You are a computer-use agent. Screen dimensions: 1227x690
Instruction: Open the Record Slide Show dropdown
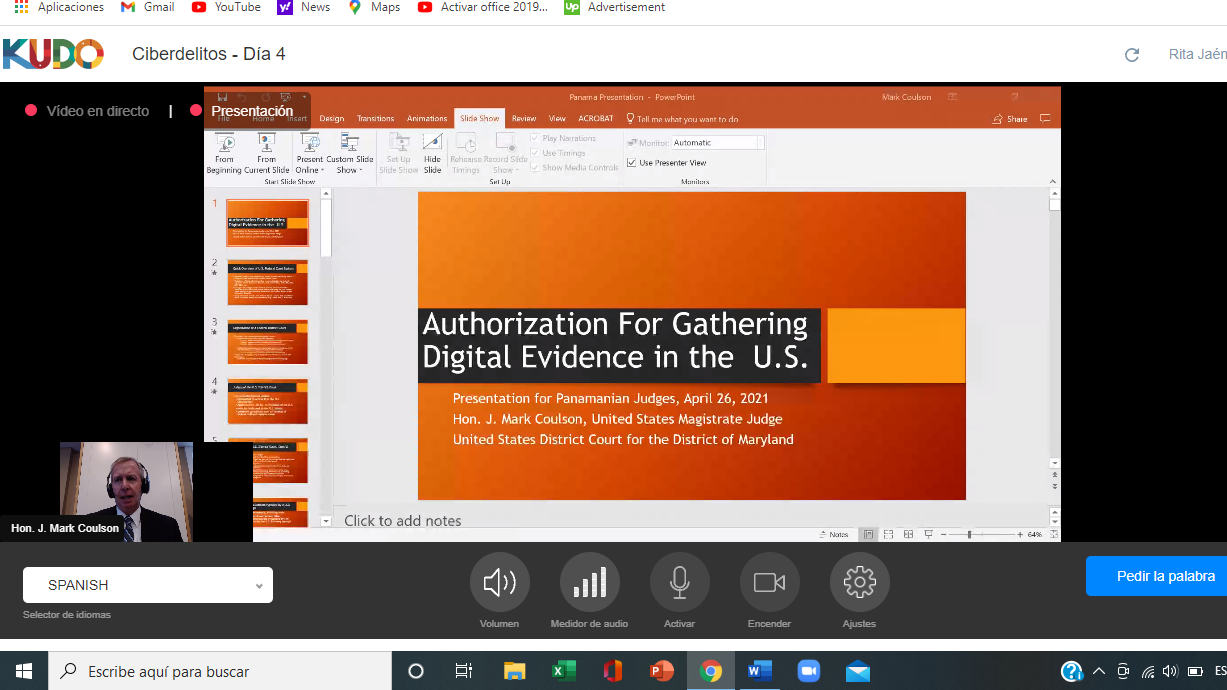505,153
